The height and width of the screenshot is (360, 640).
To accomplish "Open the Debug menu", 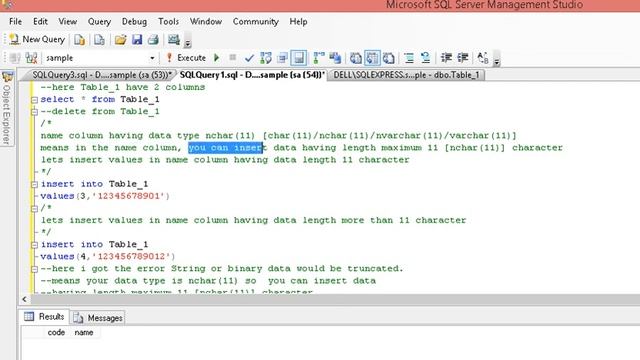I will [x=134, y=22].
